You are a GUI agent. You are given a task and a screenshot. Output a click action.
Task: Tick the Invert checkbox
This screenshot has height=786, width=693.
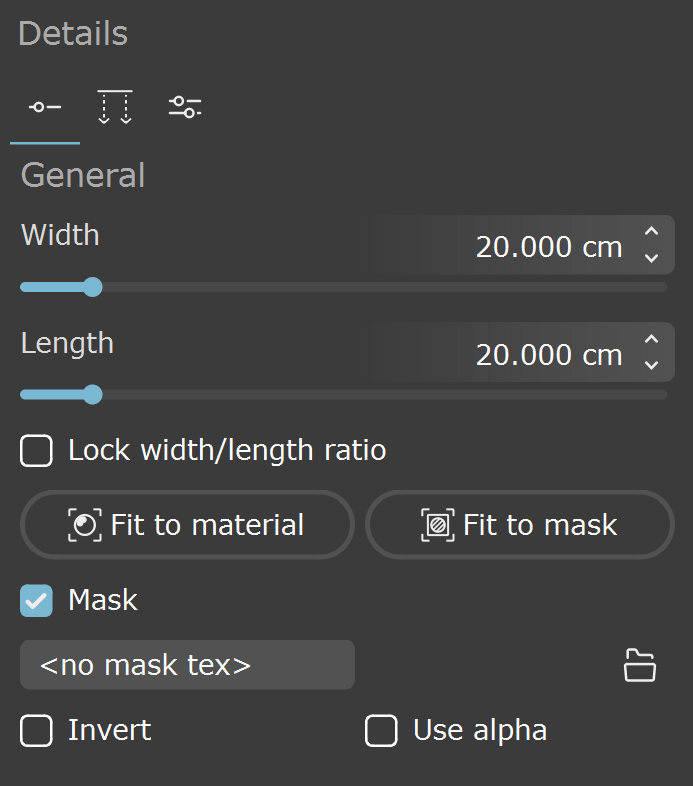pos(36,730)
